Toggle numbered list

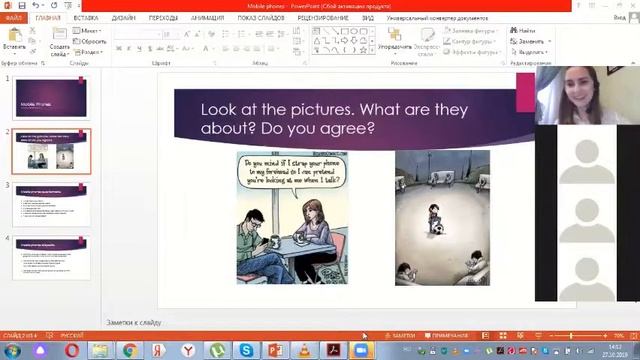pyautogui.click(x=243, y=35)
